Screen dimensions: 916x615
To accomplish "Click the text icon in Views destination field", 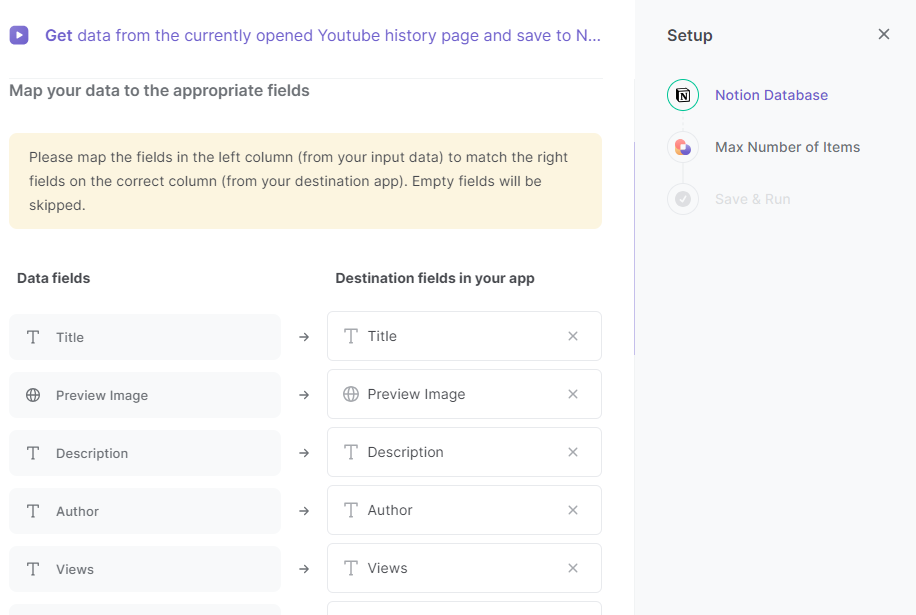I will (351, 568).
